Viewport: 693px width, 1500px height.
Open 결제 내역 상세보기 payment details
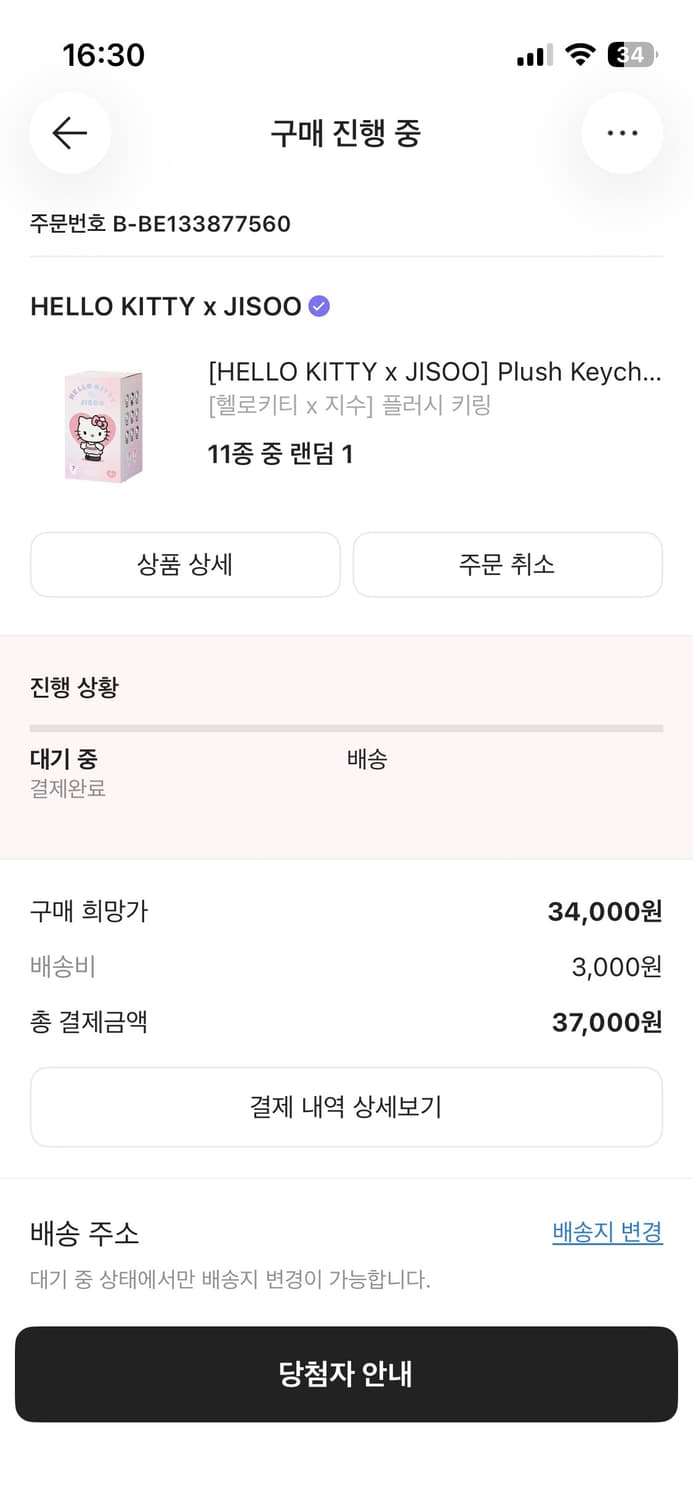point(346,1106)
